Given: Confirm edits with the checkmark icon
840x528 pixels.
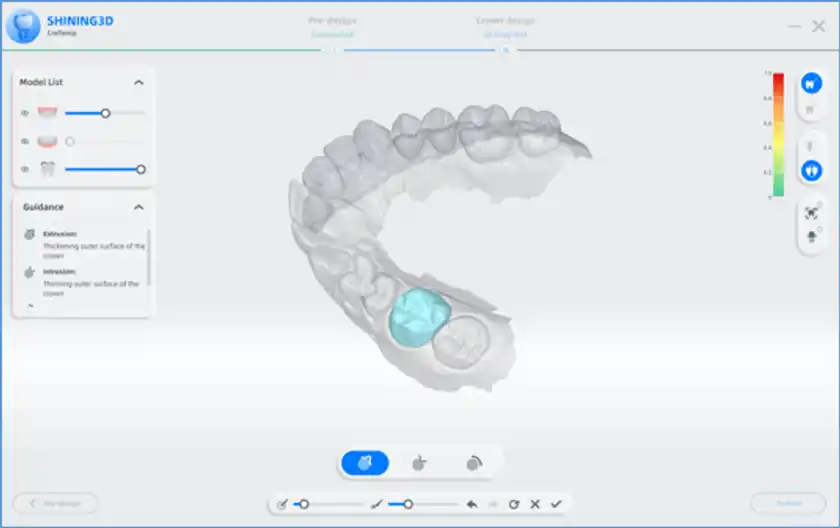Looking at the screenshot, I should 556,504.
